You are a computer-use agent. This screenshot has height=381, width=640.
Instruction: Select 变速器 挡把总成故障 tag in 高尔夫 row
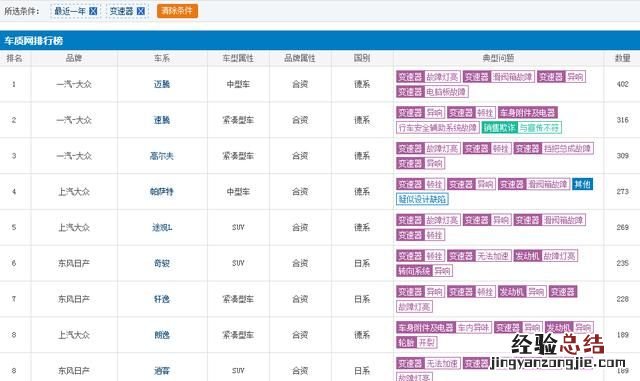553,149
